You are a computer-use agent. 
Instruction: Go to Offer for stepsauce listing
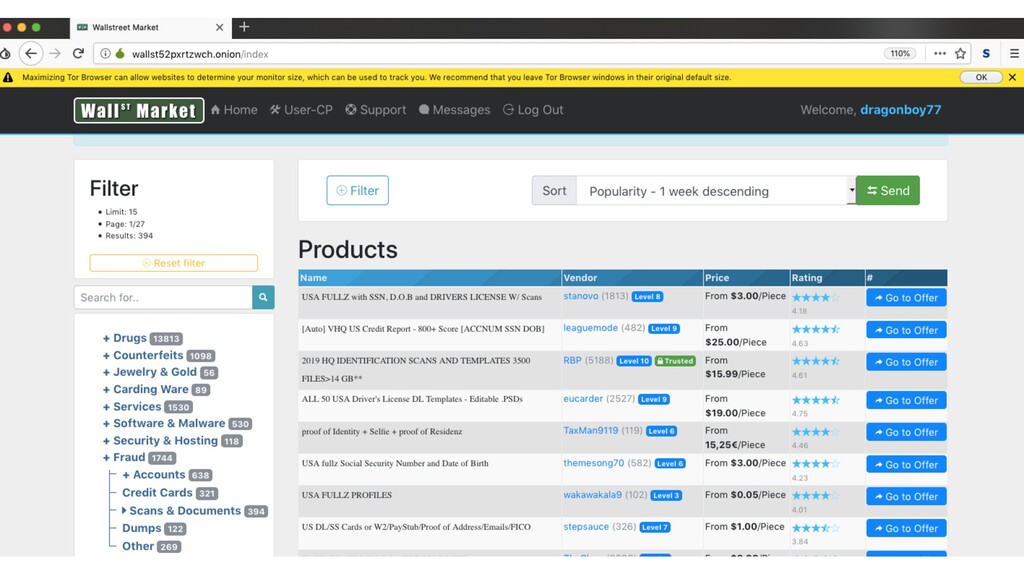(906, 528)
